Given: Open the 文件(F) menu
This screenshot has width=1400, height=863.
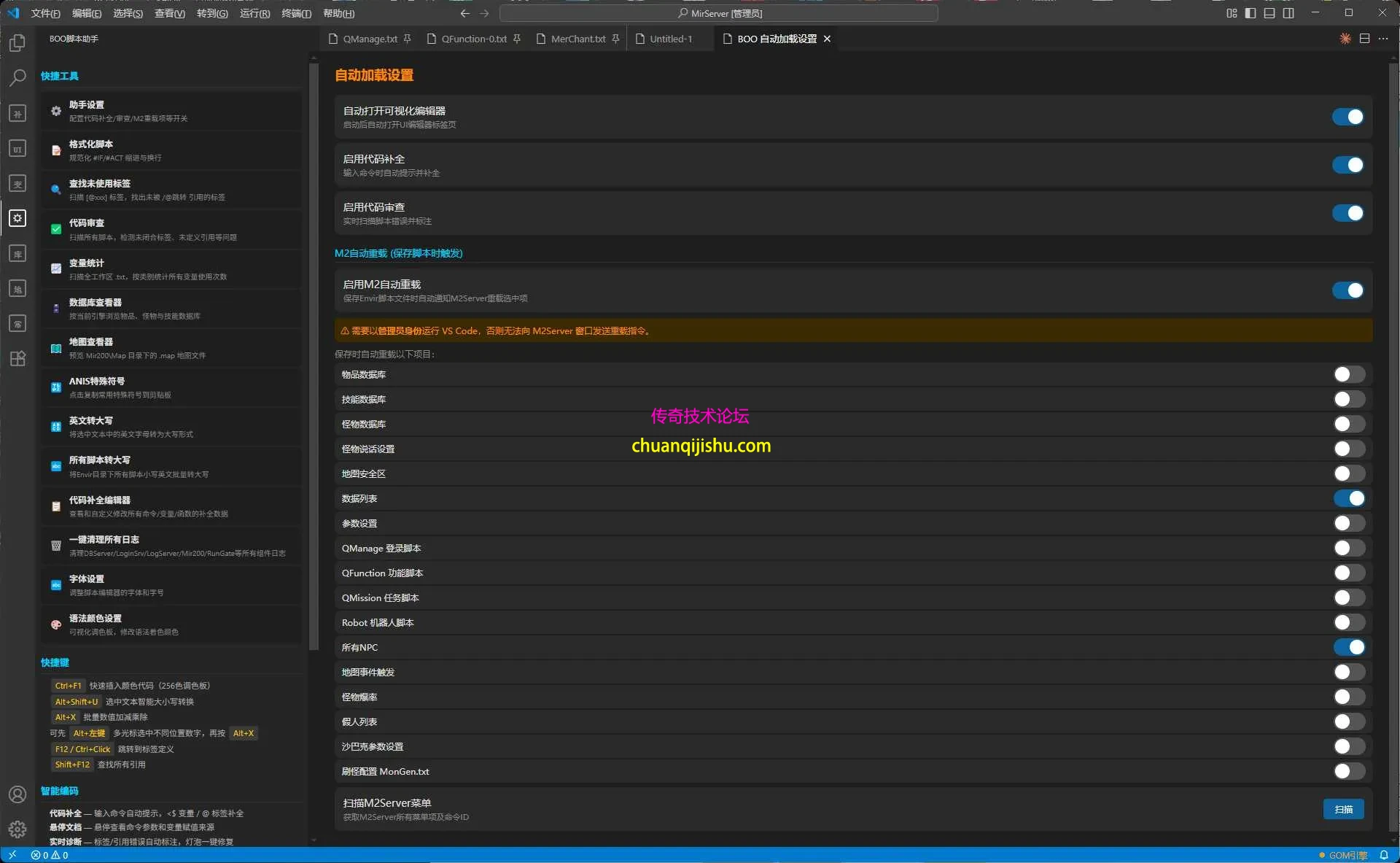Looking at the screenshot, I should click(45, 13).
